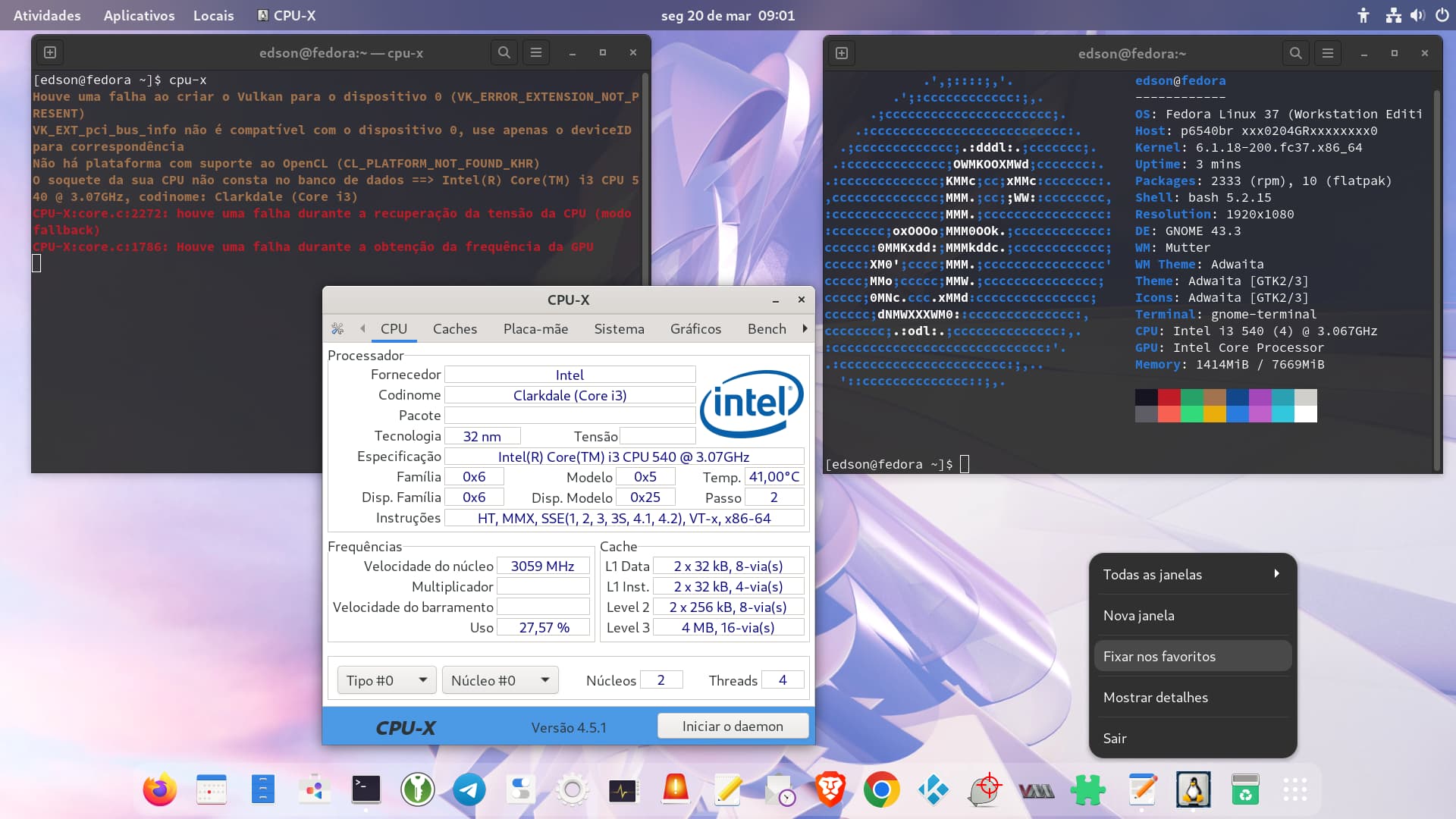Click the CPU-X penguin icon in dock

pos(1193,790)
